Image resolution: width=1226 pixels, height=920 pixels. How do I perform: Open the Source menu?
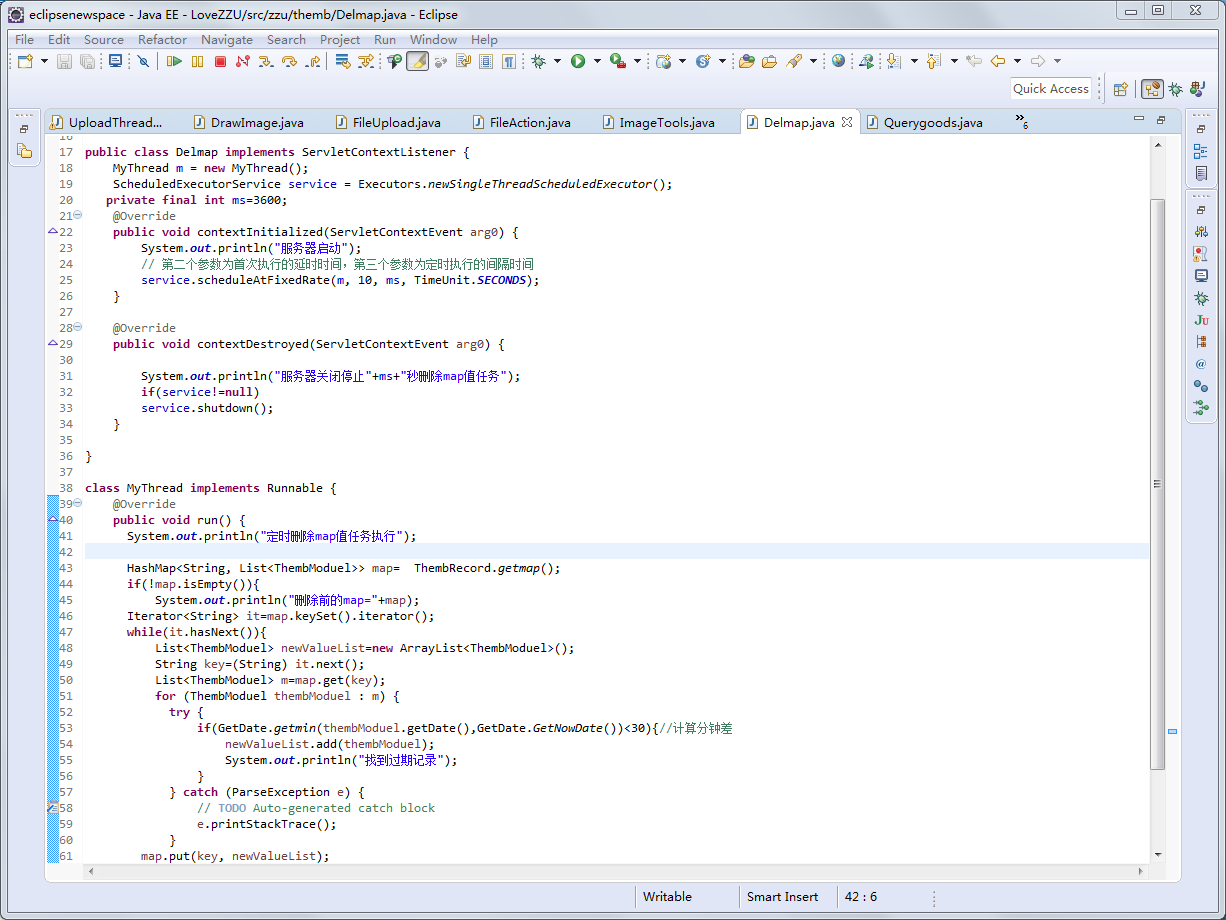(x=104, y=40)
